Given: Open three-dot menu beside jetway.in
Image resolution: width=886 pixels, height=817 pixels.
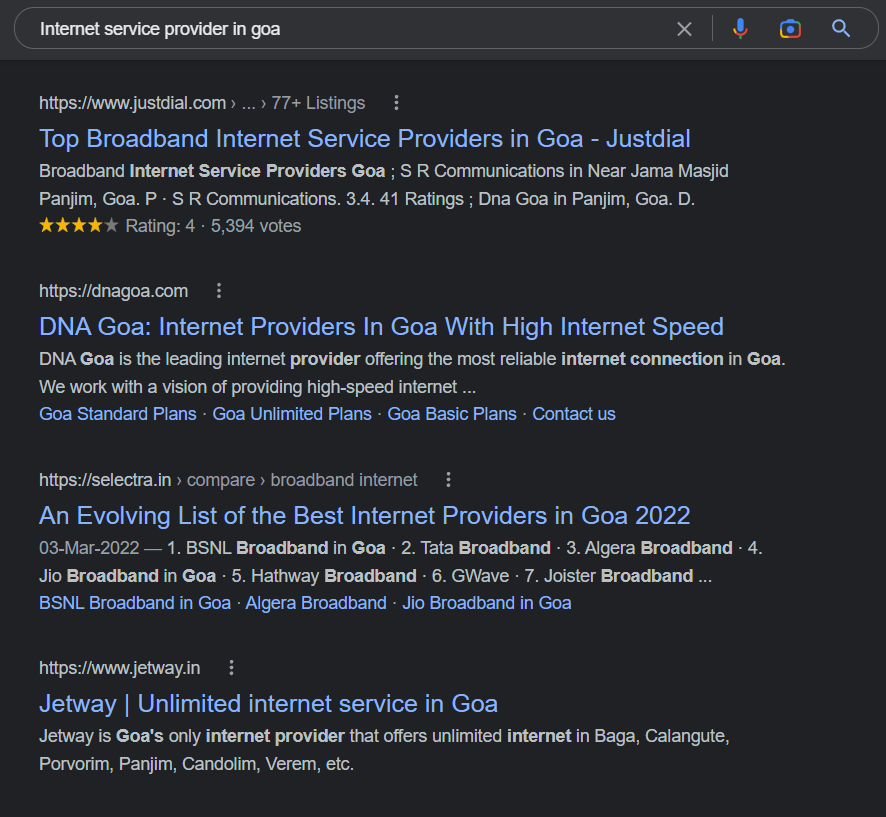Looking at the screenshot, I should (x=231, y=668).
